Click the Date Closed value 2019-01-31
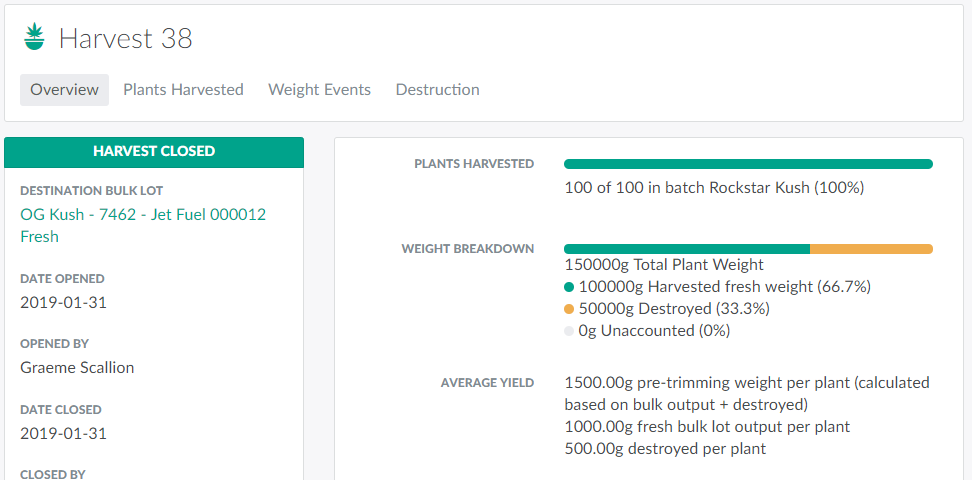 (63, 433)
